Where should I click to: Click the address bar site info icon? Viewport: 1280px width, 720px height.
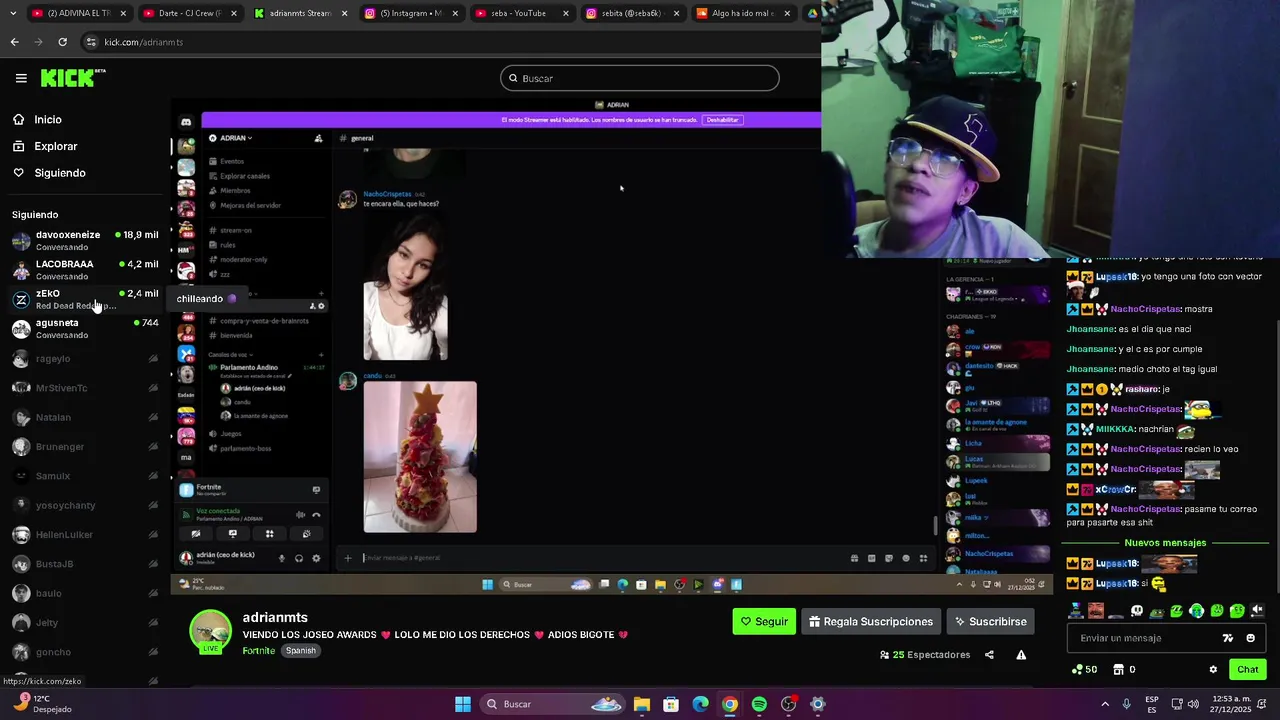click(91, 42)
